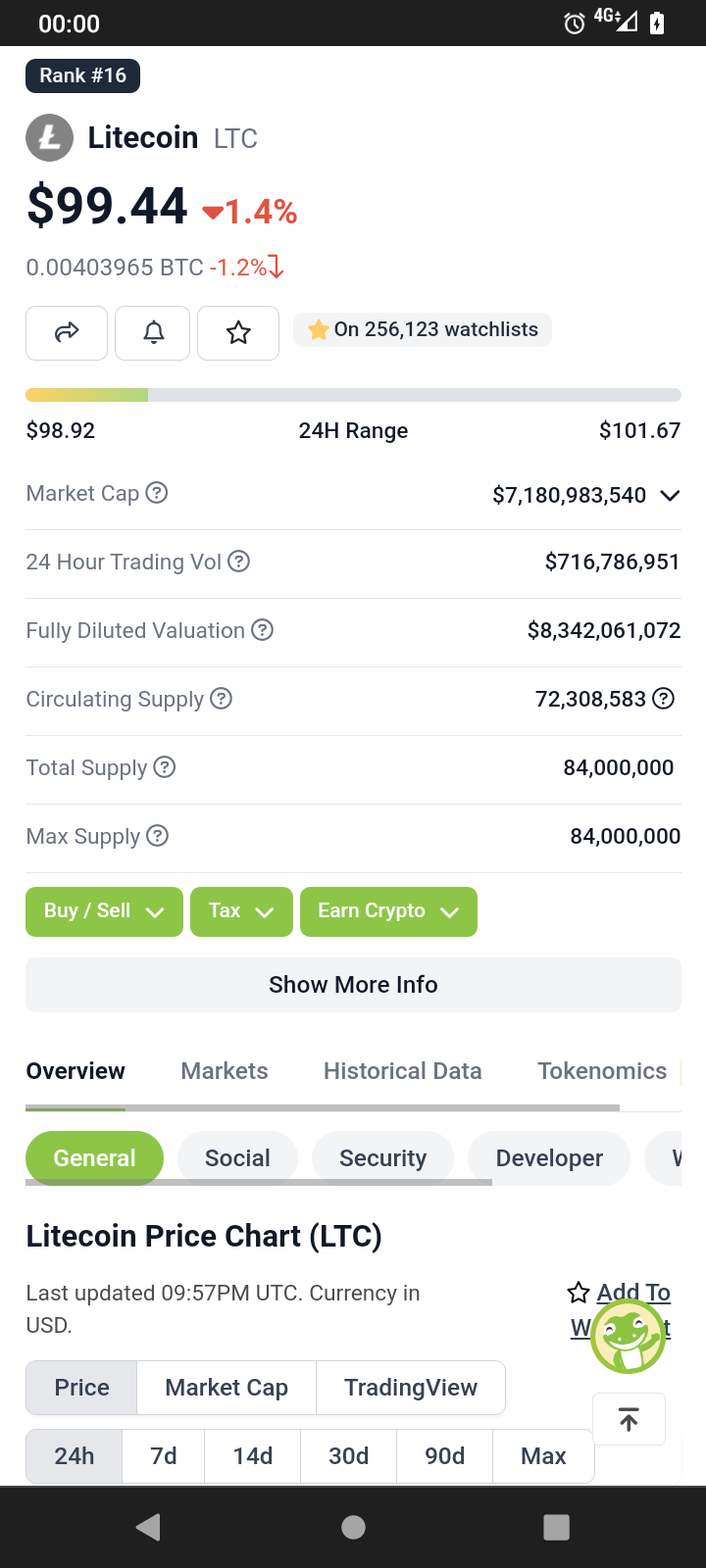
Task: Tap the scroll-to-top arrow button
Action: pyautogui.click(x=630, y=1419)
